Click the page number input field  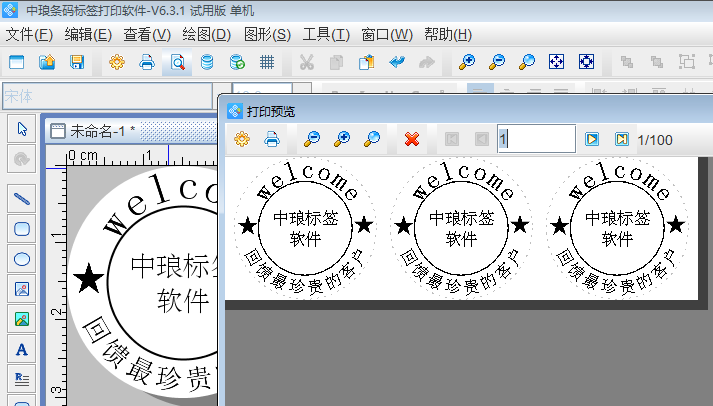pyautogui.click(x=536, y=139)
